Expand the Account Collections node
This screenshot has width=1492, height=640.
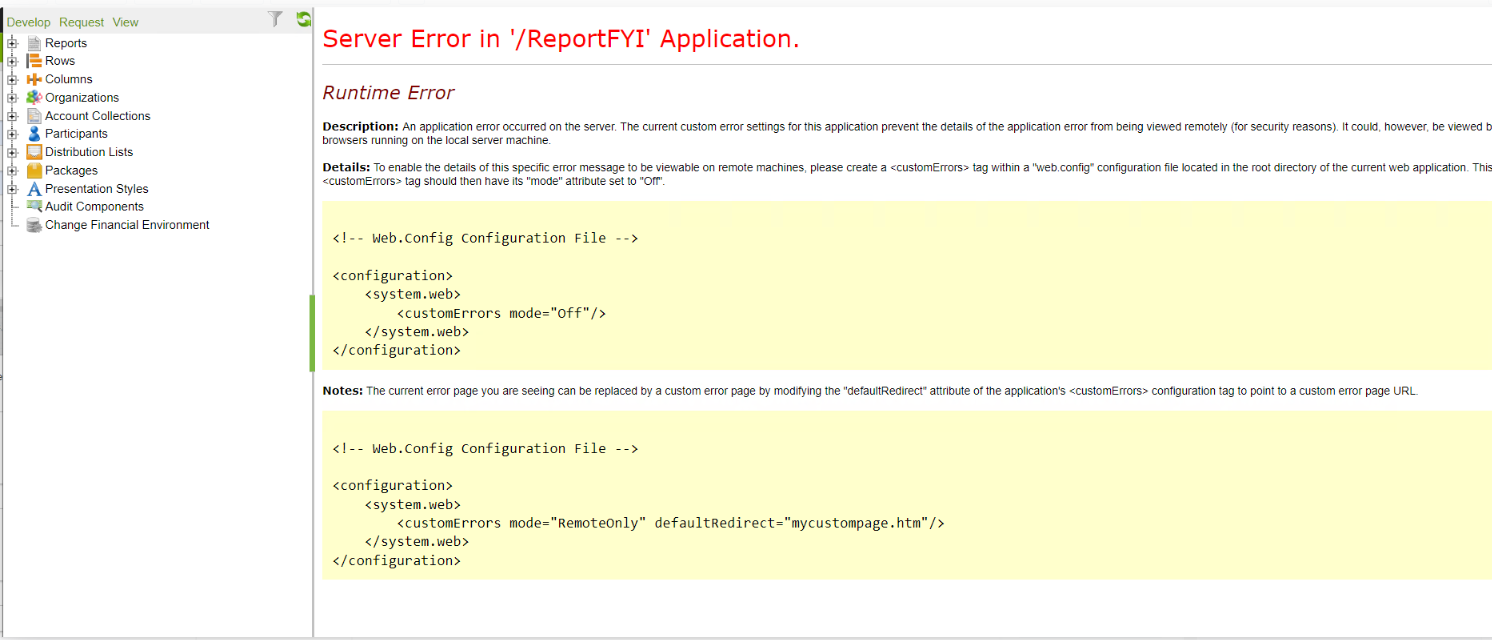tap(13, 116)
